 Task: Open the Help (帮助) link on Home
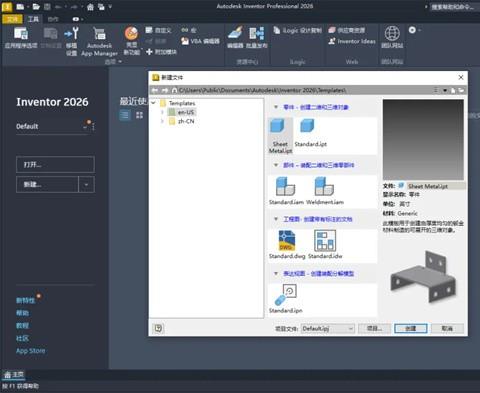click(x=22, y=313)
